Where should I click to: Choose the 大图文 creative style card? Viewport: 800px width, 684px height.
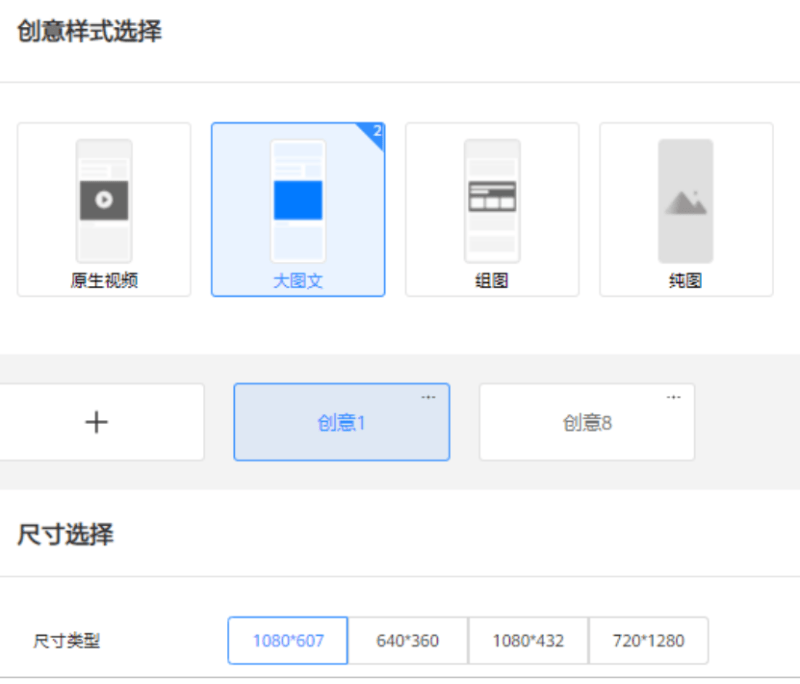pyautogui.click(x=297, y=208)
